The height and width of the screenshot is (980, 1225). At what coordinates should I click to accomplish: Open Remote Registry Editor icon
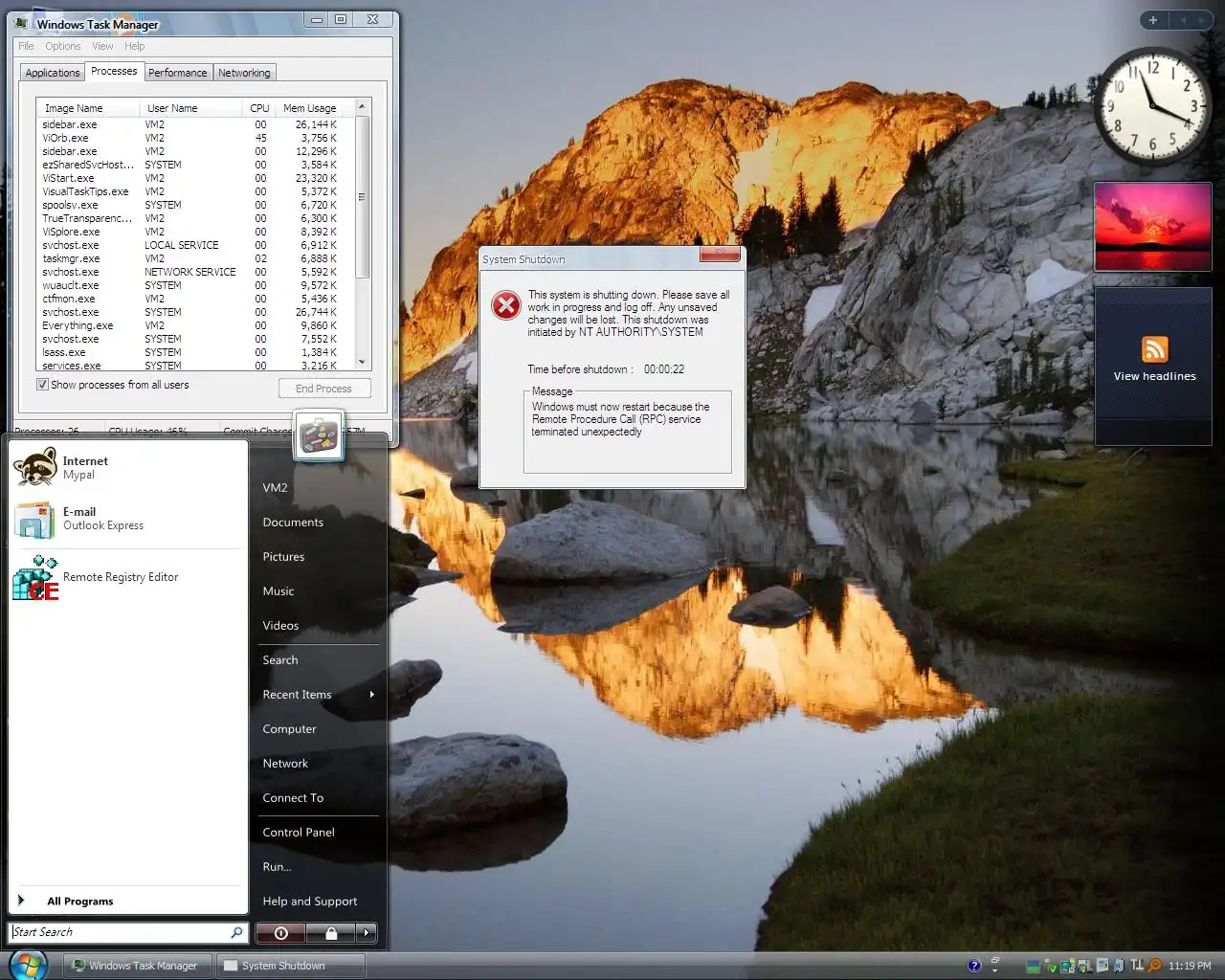point(35,578)
